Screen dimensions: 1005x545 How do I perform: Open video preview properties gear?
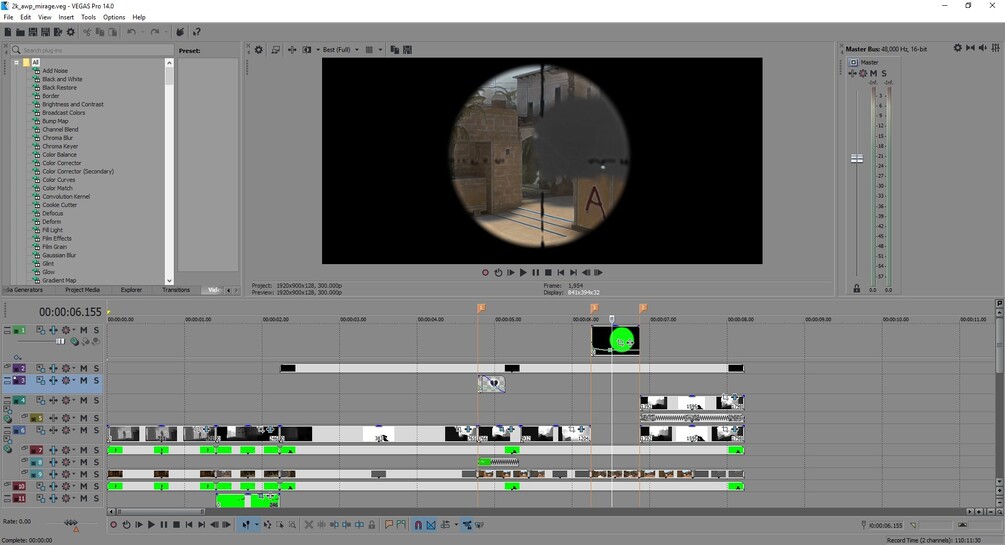(x=259, y=49)
